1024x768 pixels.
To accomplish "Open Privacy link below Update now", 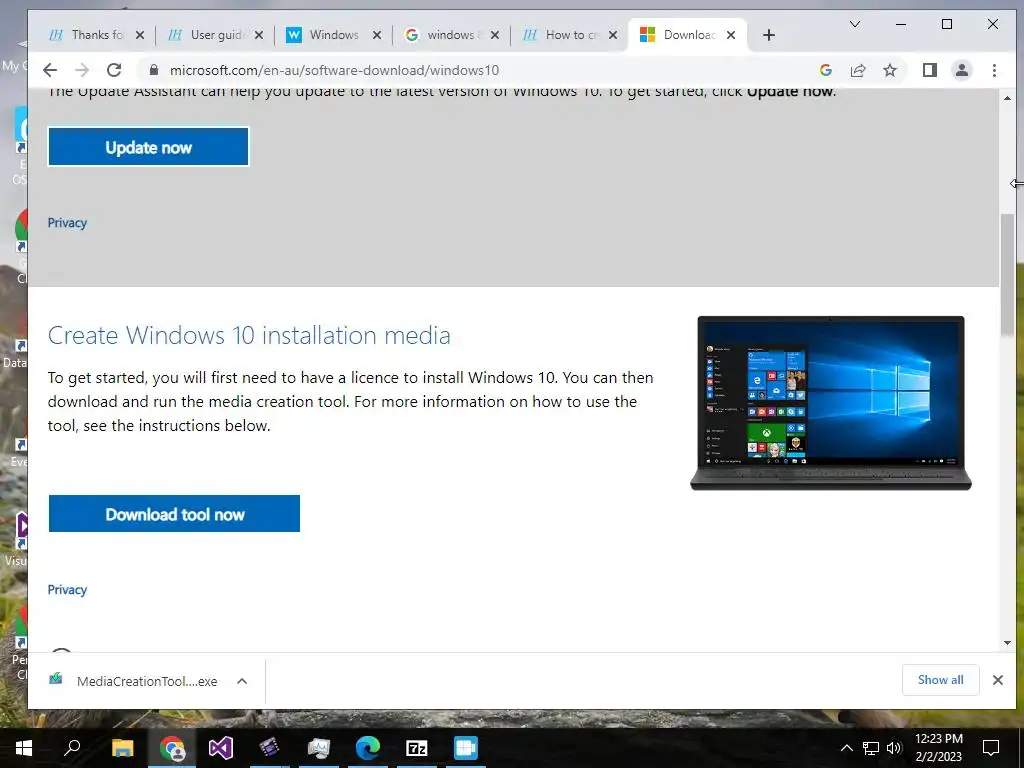I will point(67,223).
